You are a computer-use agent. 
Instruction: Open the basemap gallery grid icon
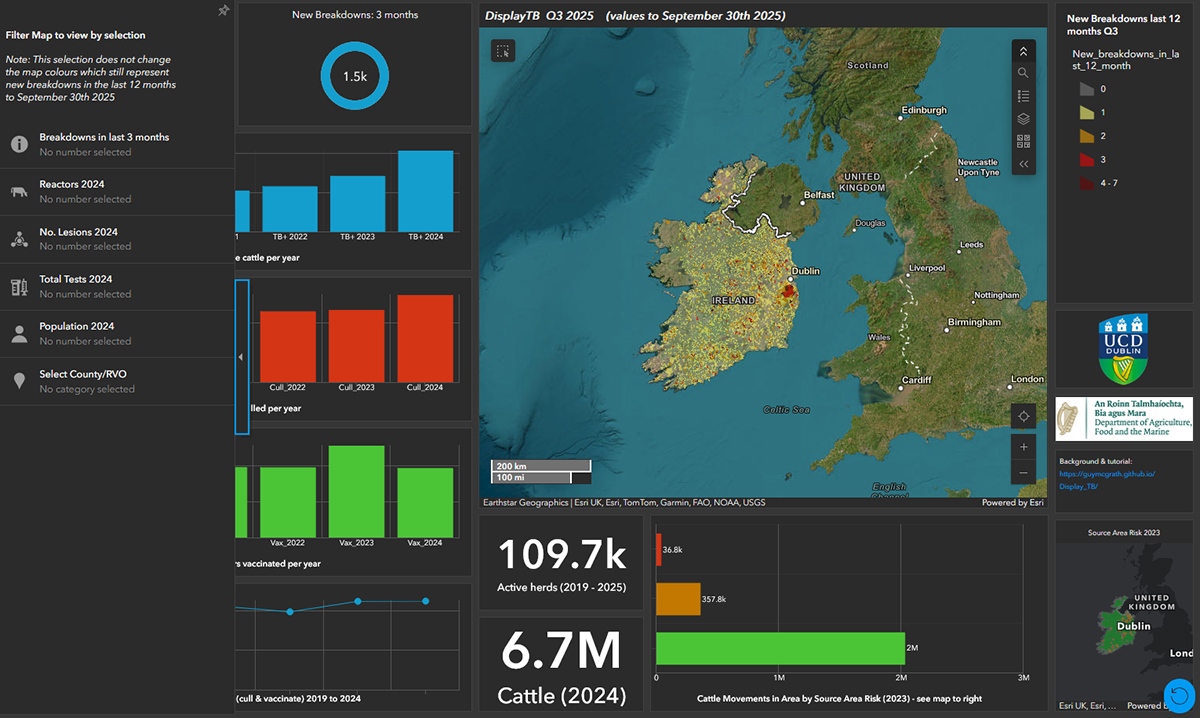tap(1023, 141)
